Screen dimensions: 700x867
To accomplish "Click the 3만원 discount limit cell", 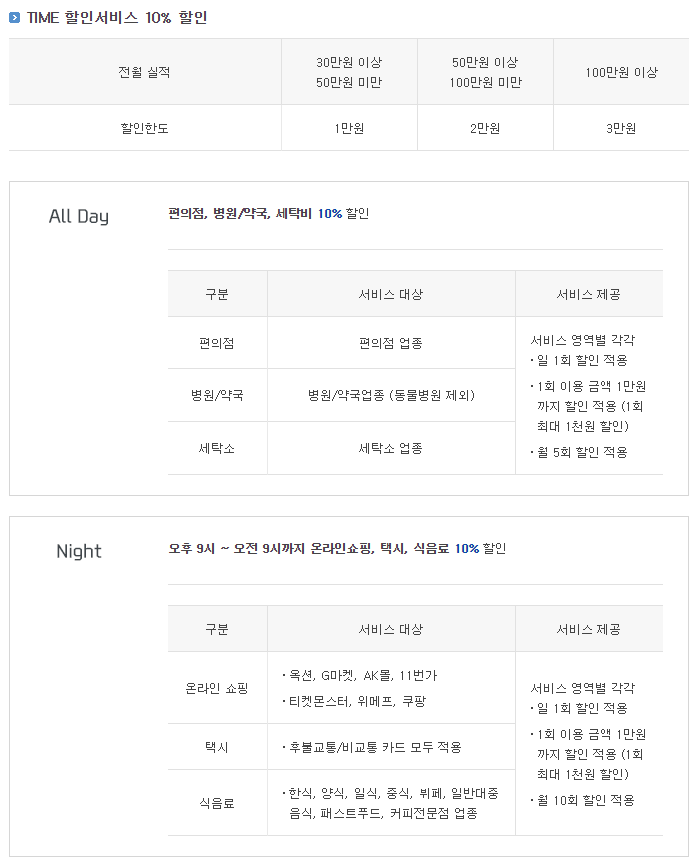I will (x=621, y=128).
